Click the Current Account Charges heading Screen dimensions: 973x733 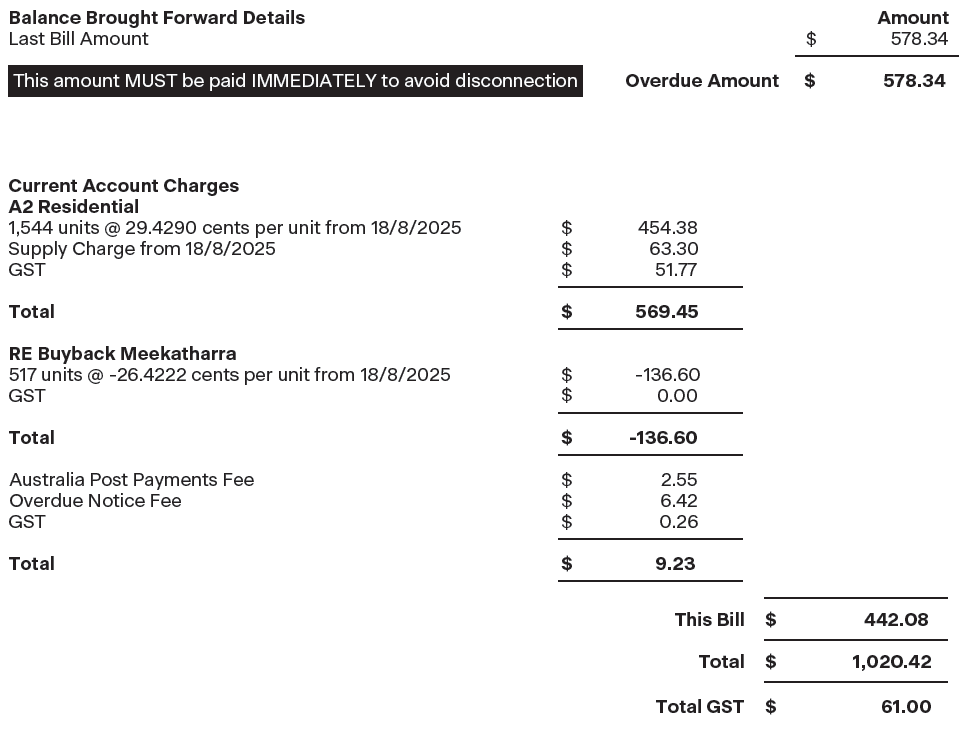coord(123,186)
